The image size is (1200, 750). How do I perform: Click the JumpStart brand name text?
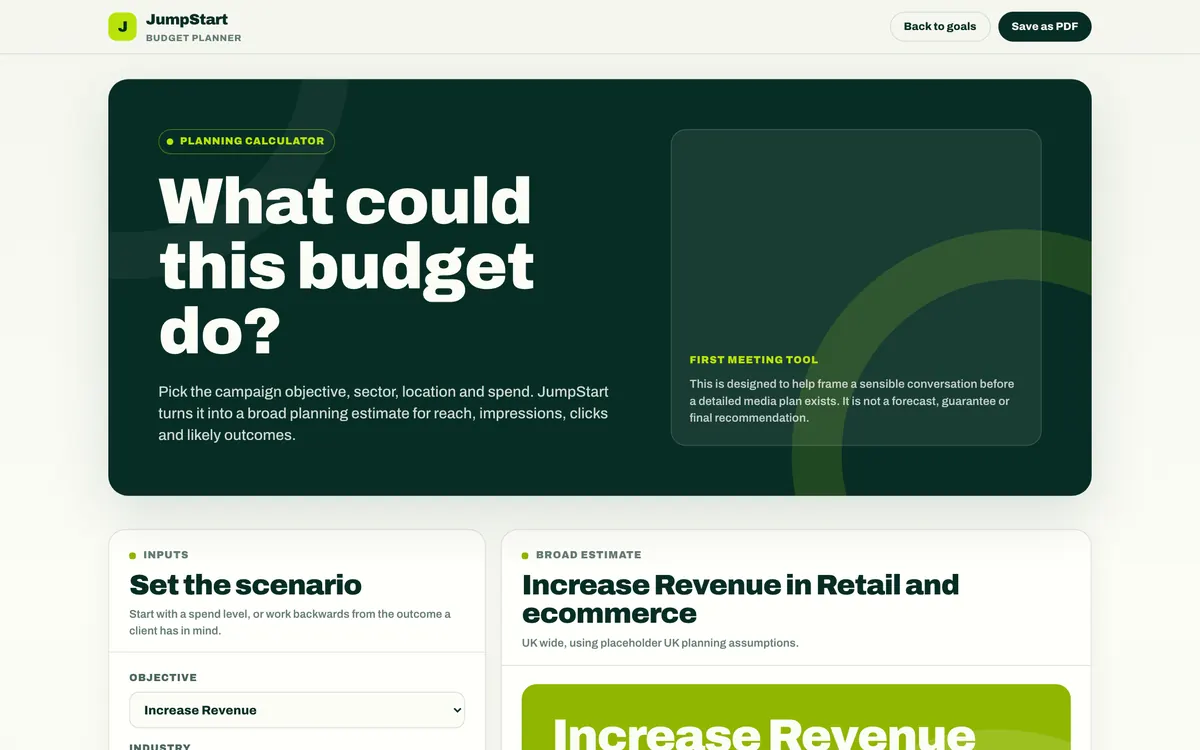pyautogui.click(x=186, y=19)
